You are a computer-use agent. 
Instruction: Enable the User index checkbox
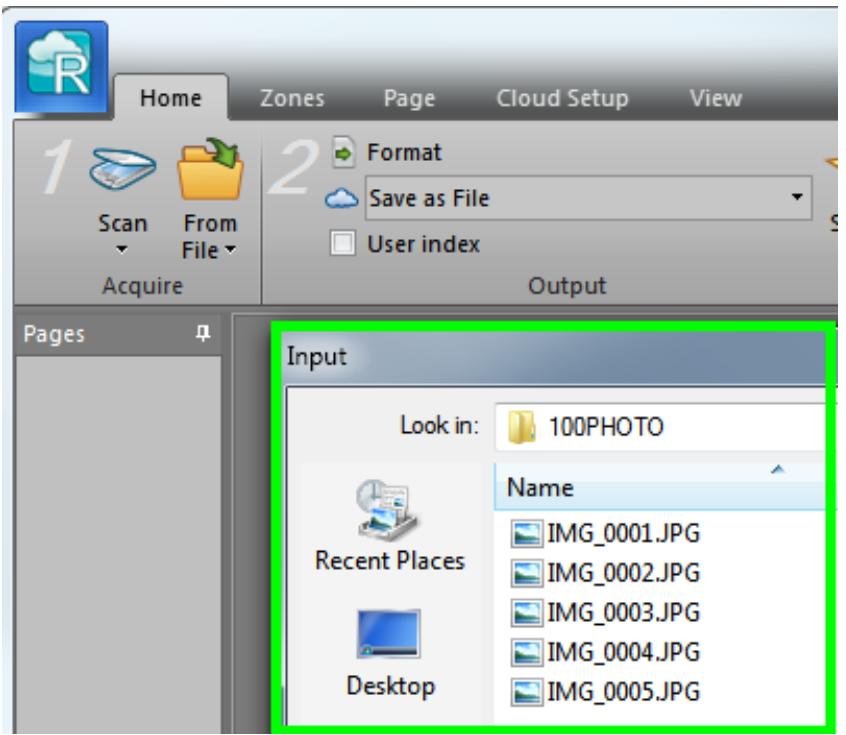(x=343, y=243)
